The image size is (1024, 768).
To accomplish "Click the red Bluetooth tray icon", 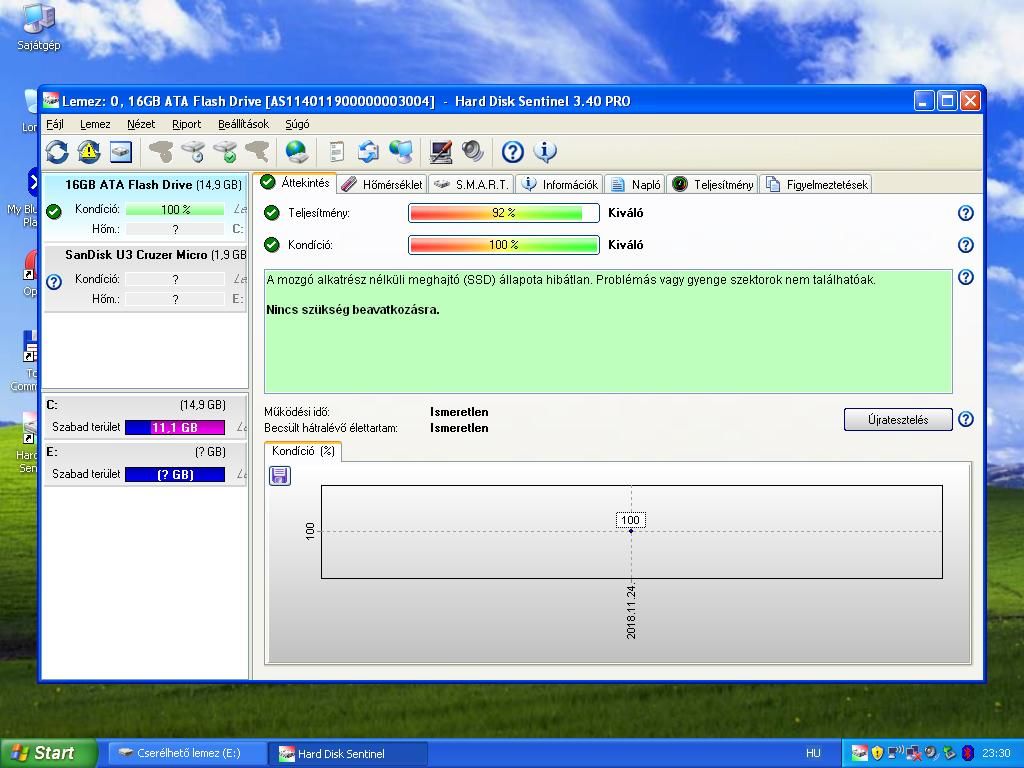I will coord(968,753).
